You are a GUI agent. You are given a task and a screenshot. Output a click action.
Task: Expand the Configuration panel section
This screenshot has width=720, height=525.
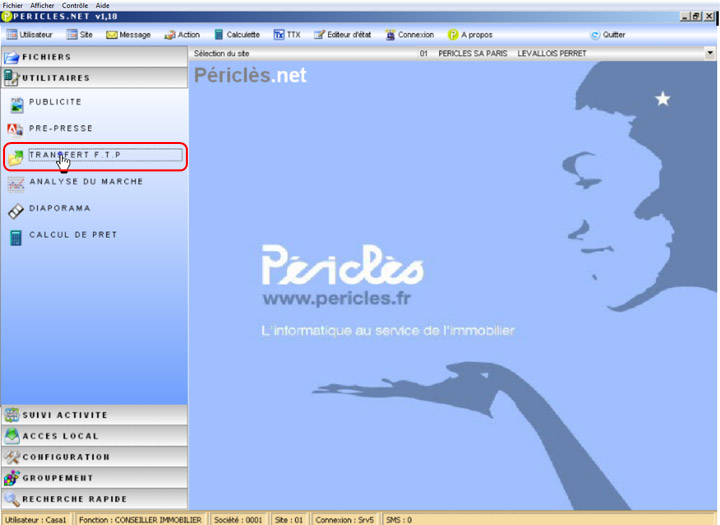(x=94, y=457)
